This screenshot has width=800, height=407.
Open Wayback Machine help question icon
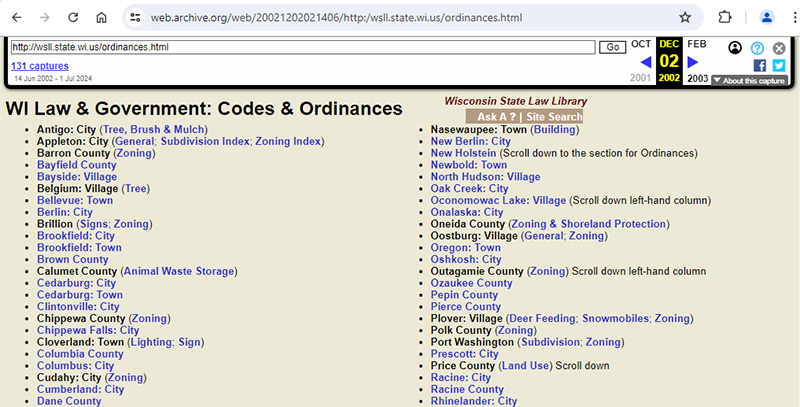click(x=757, y=48)
